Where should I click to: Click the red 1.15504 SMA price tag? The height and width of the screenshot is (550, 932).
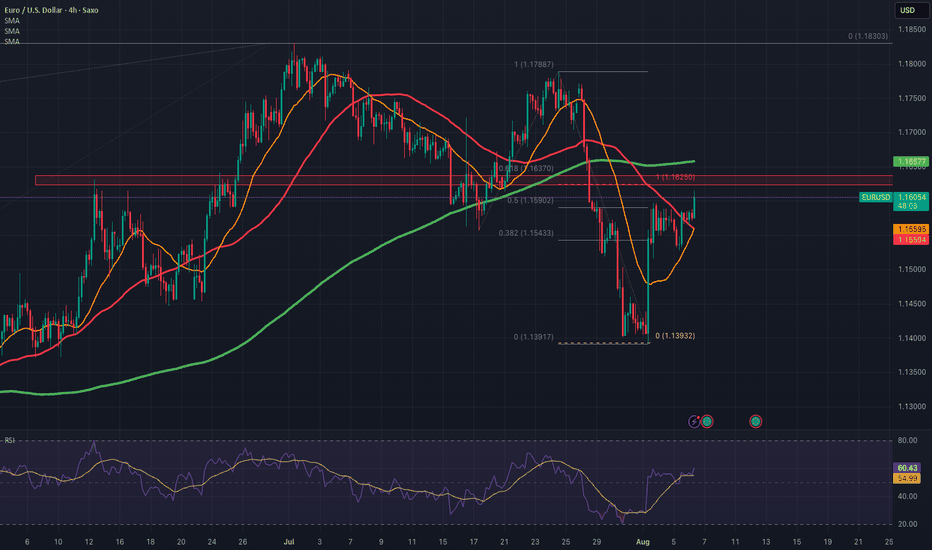click(x=911, y=240)
